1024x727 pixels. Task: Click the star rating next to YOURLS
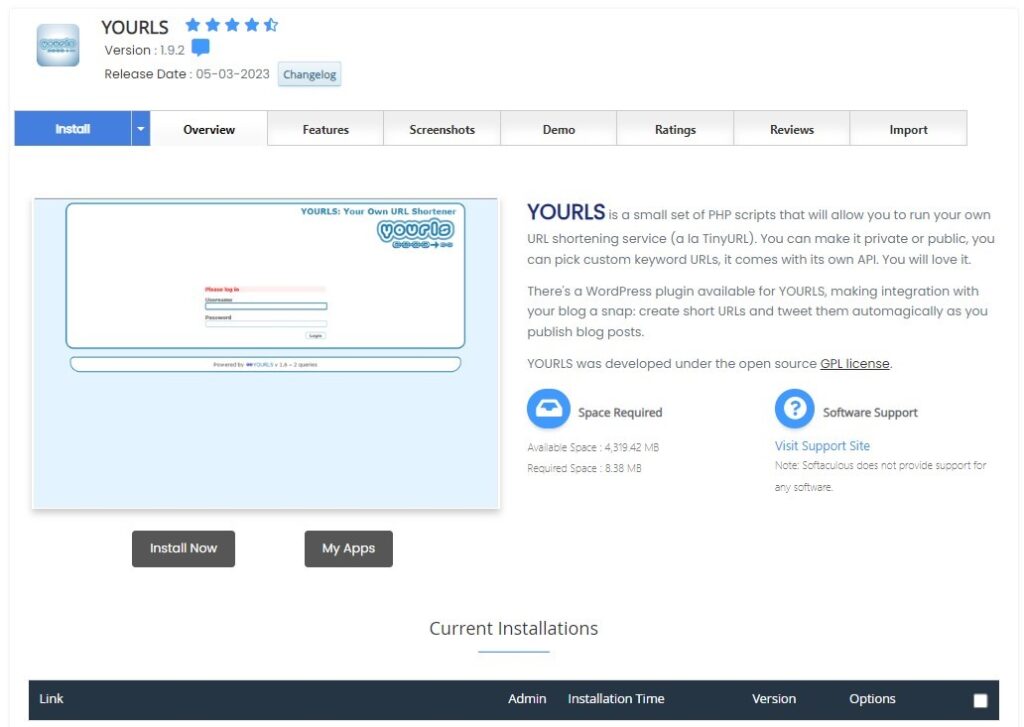pos(232,25)
